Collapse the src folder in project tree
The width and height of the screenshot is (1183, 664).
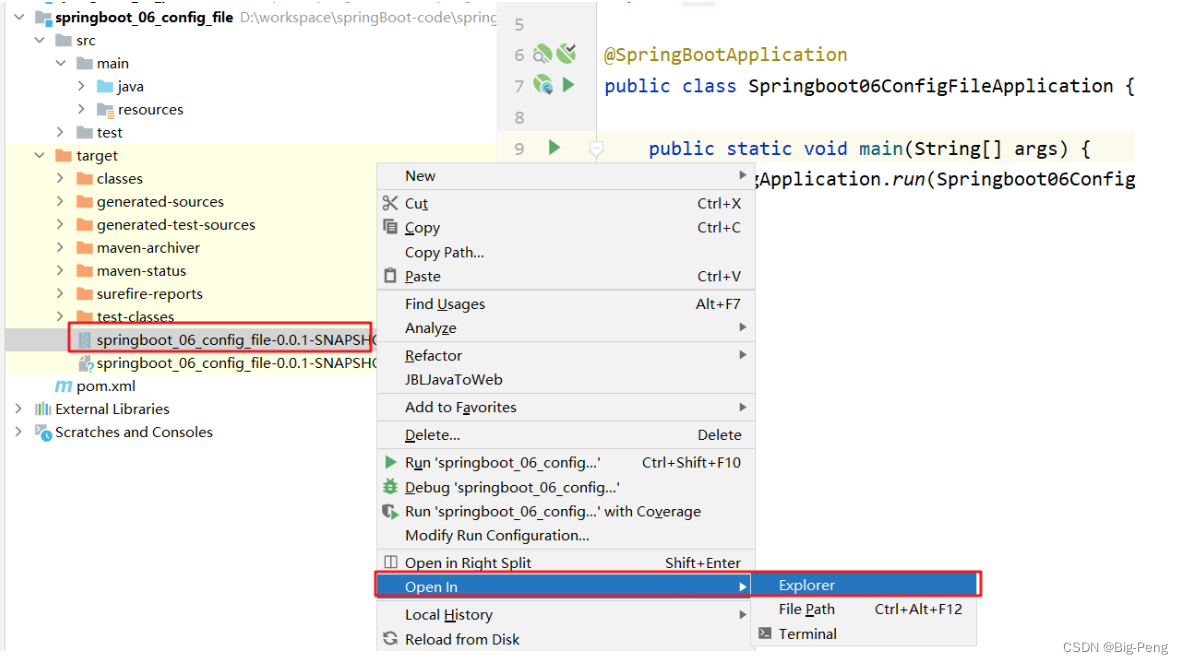[x=38, y=40]
